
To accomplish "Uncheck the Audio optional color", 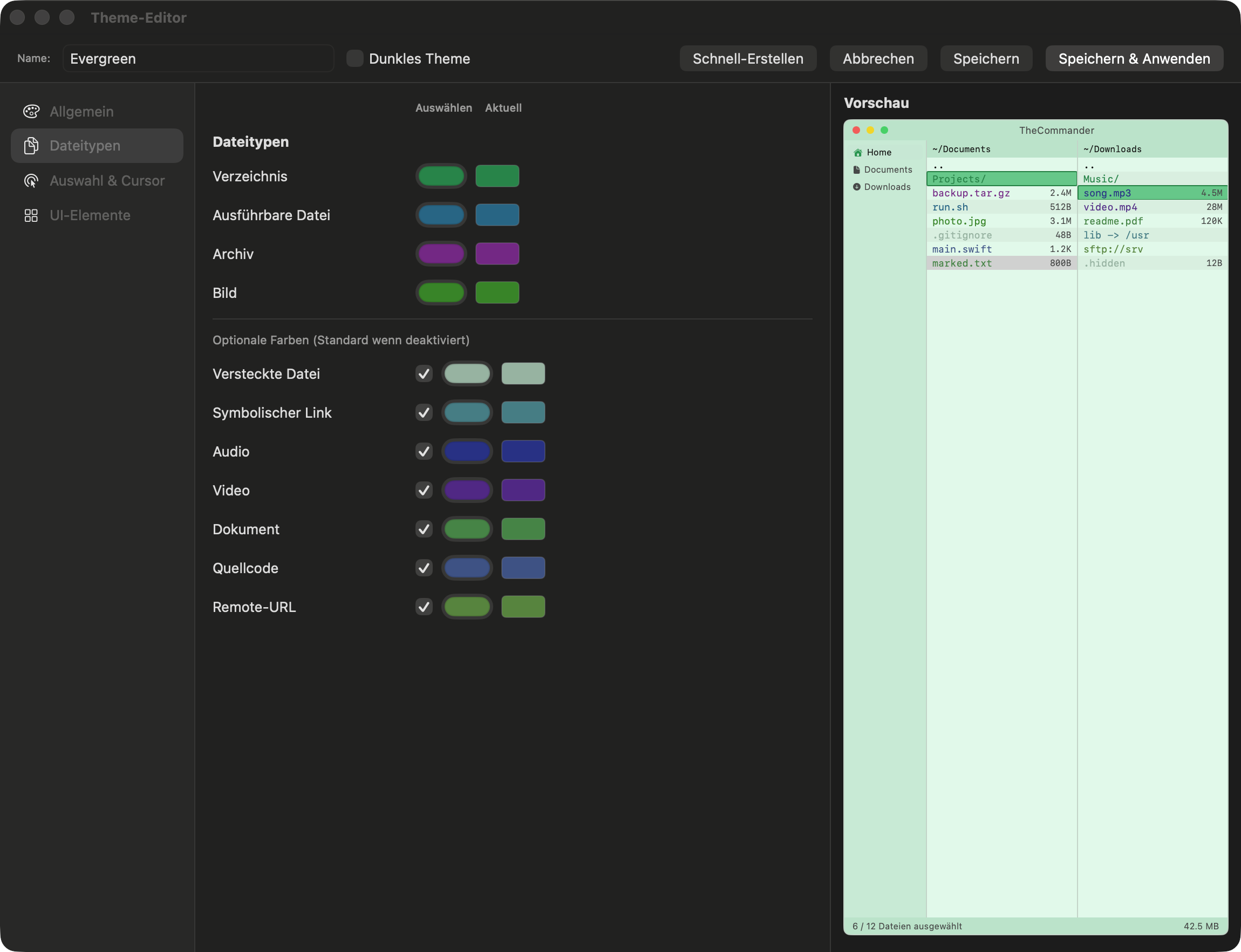I will pos(424,451).
